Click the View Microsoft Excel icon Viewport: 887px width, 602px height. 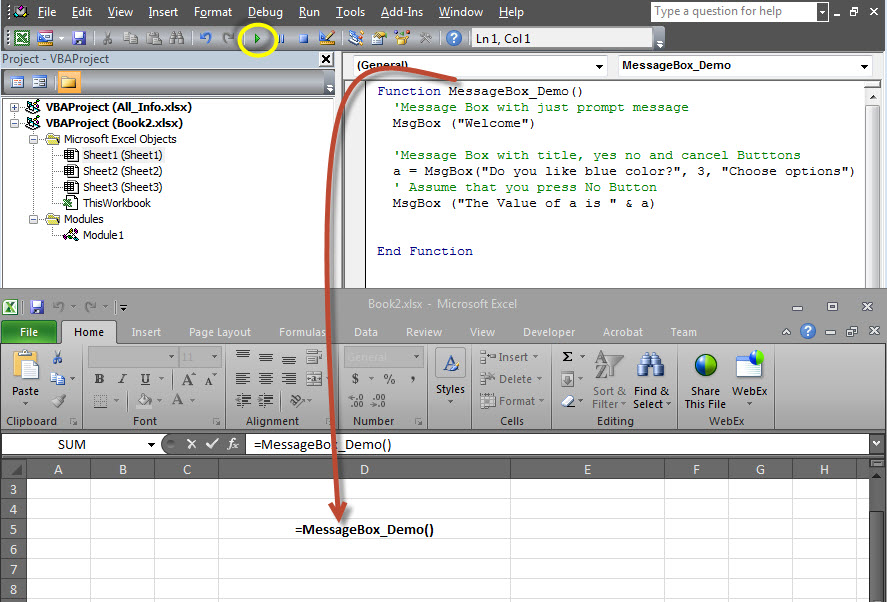point(21,39)
